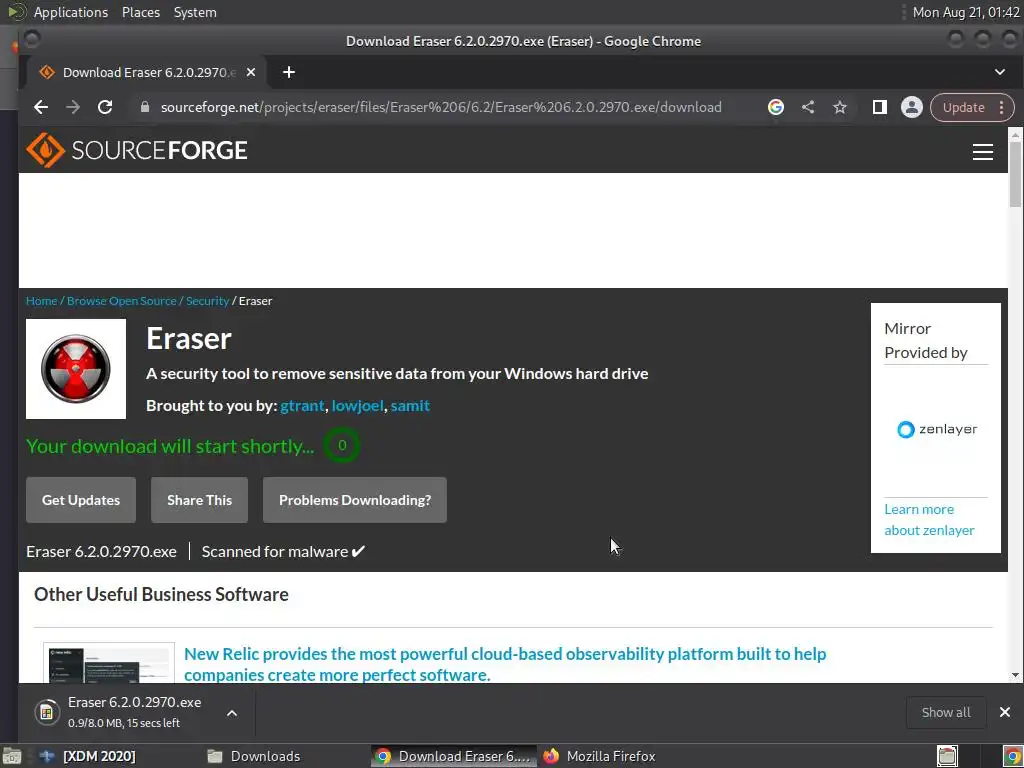The image size is (1024, 768).
Task: Click the address bar URL field
Action: point(441,107)
